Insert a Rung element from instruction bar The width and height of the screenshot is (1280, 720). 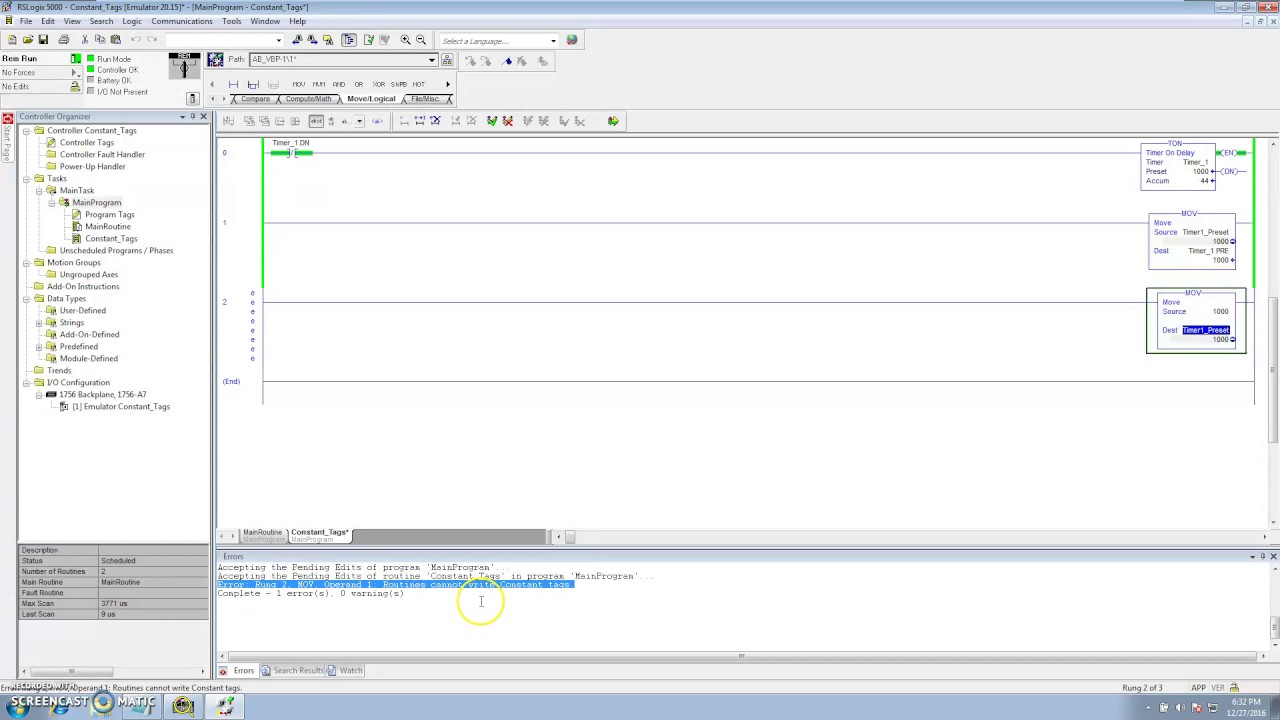tap(233, 84)
